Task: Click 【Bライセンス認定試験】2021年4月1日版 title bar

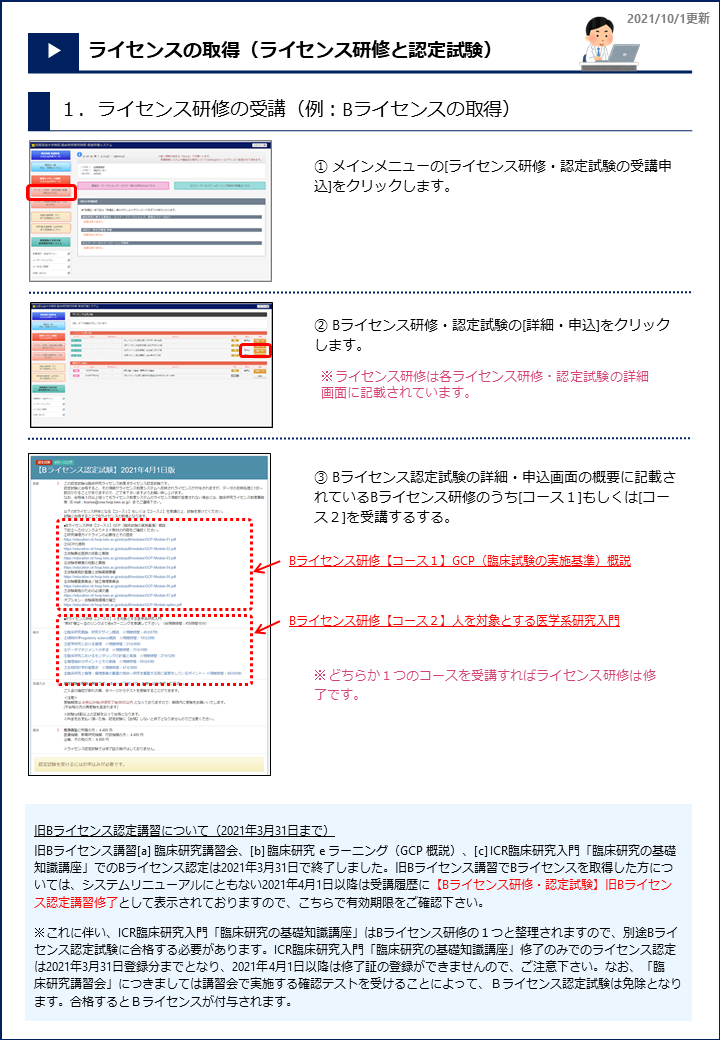Action: point(150,468)
